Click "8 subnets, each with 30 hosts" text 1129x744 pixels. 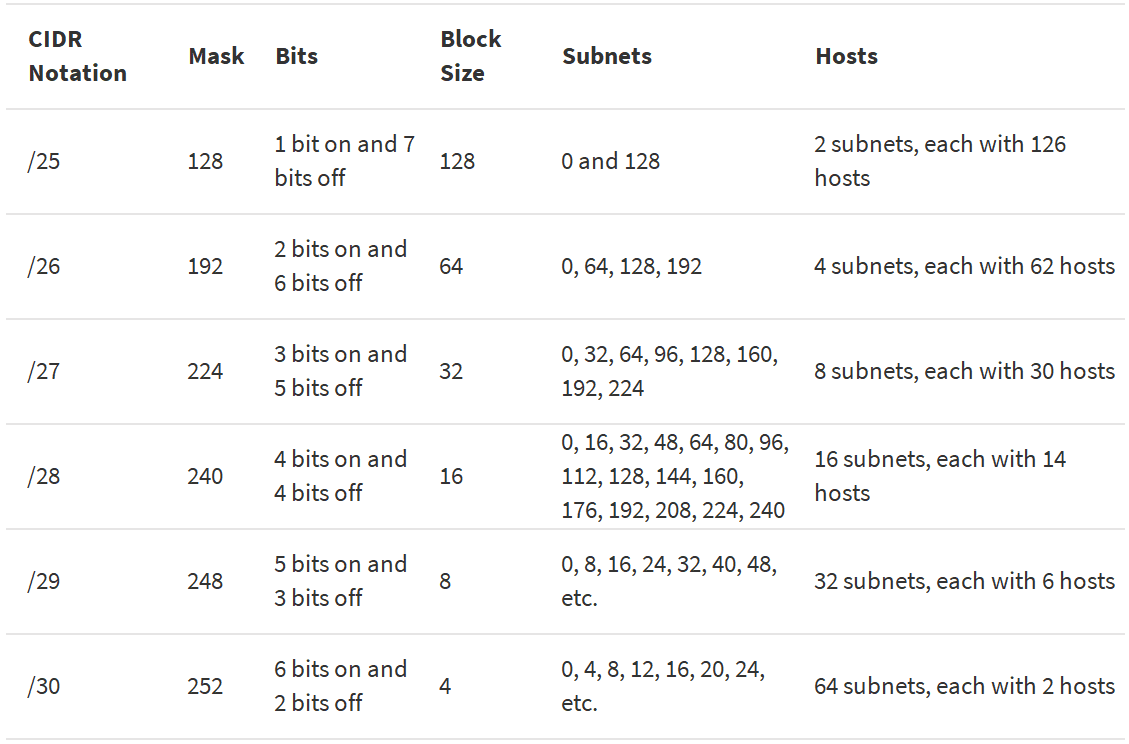(x=964, y=371)
